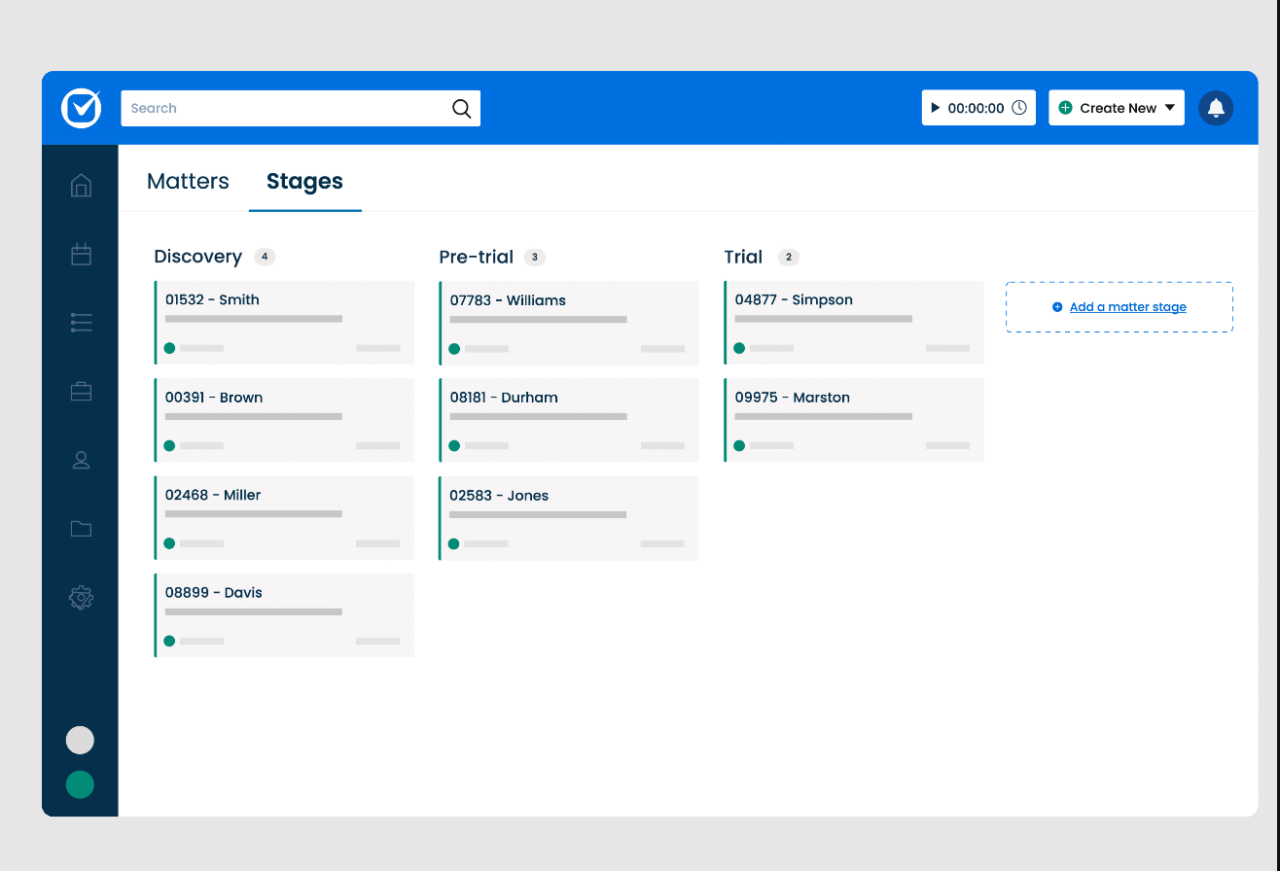Screen dimensions: 1280x871
Task: Click green status dot on Jones card
Action: 454,544
